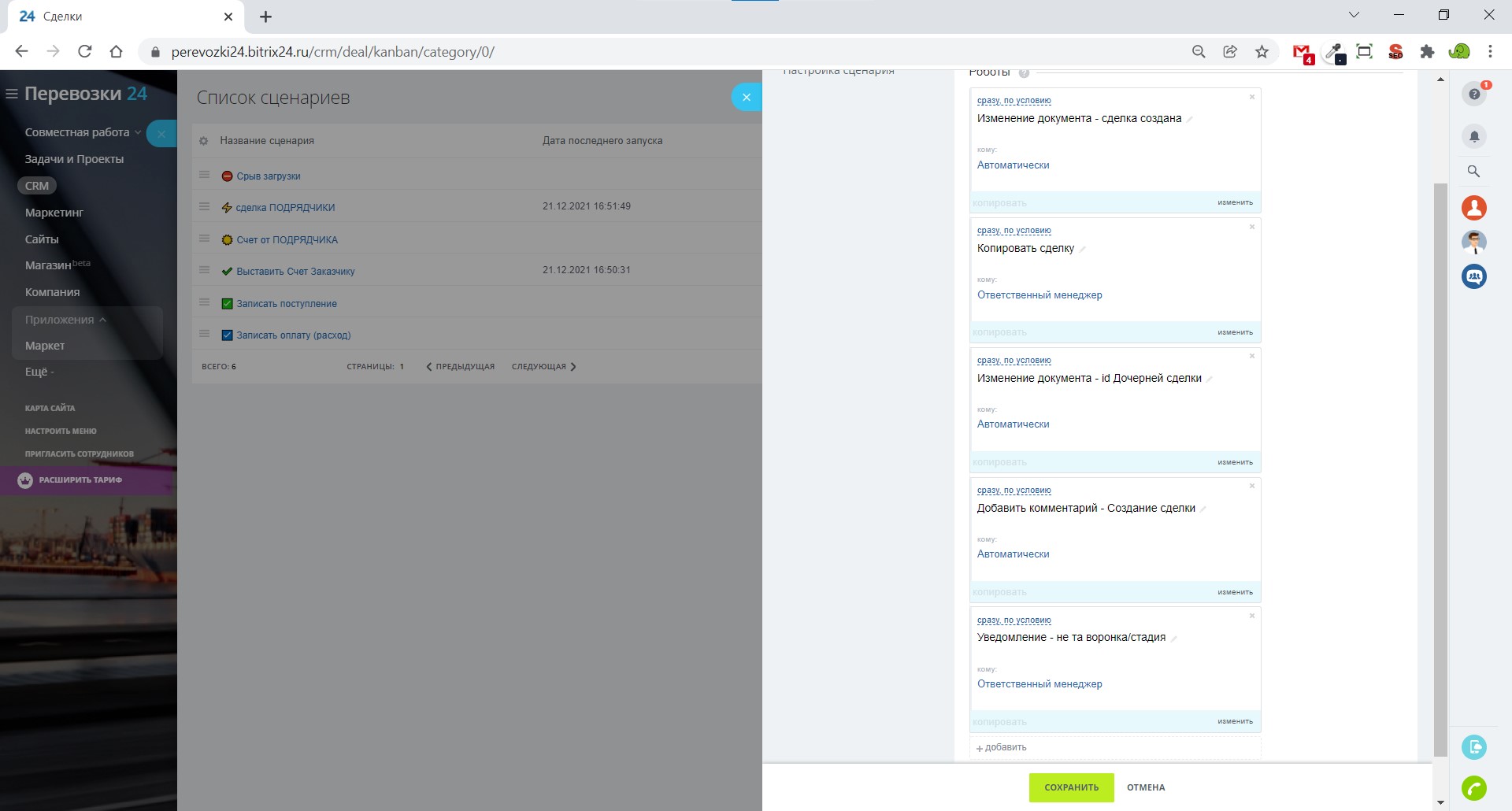Image resolution: width=1512 pixels, height=811 pixels.
Task: Change timing of 'Изменение документа - id Дочерней сделки'
Action: point(1014,361)
